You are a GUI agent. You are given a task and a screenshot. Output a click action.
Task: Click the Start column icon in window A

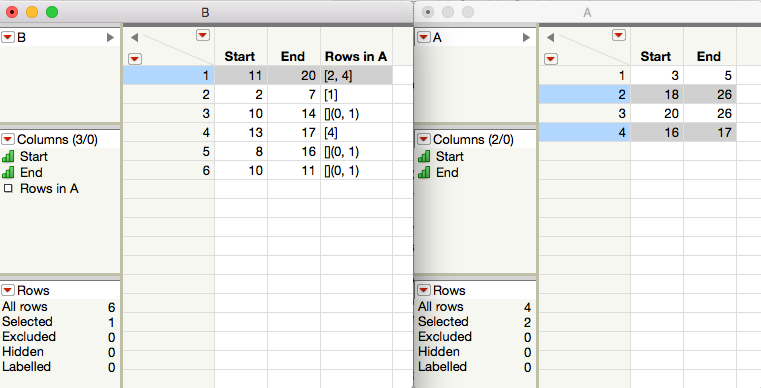(x=424, y=156)
